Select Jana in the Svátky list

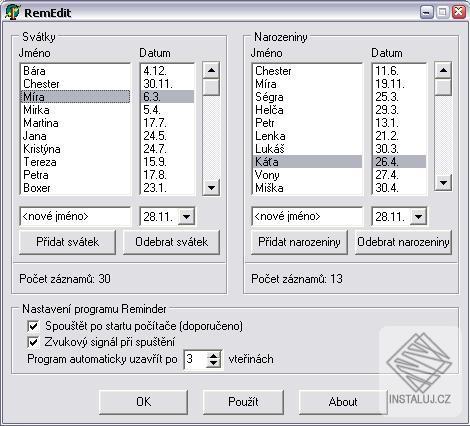75,136
